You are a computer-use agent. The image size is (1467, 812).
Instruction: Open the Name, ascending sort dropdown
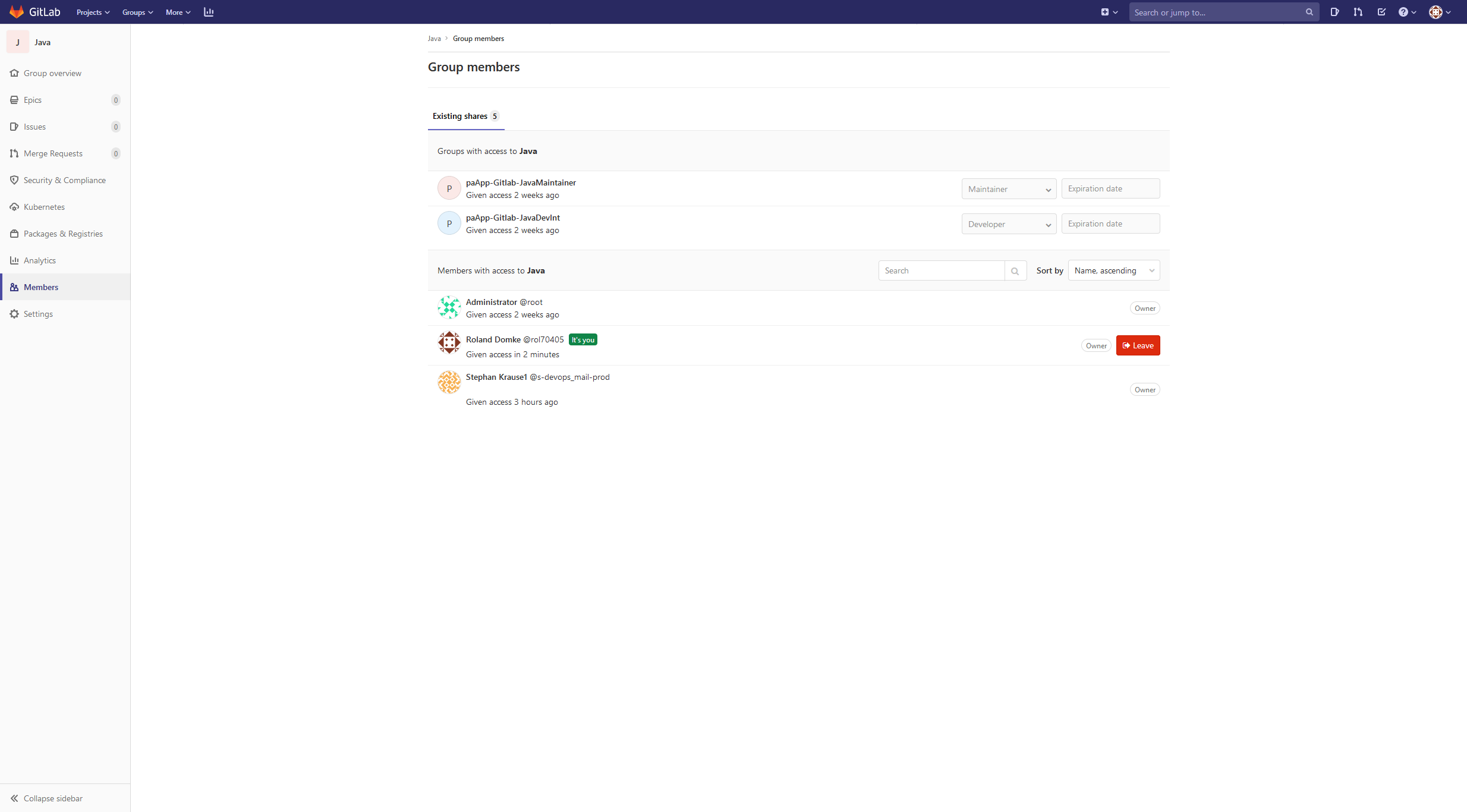pyautogui.click(x=1113, y=270)
